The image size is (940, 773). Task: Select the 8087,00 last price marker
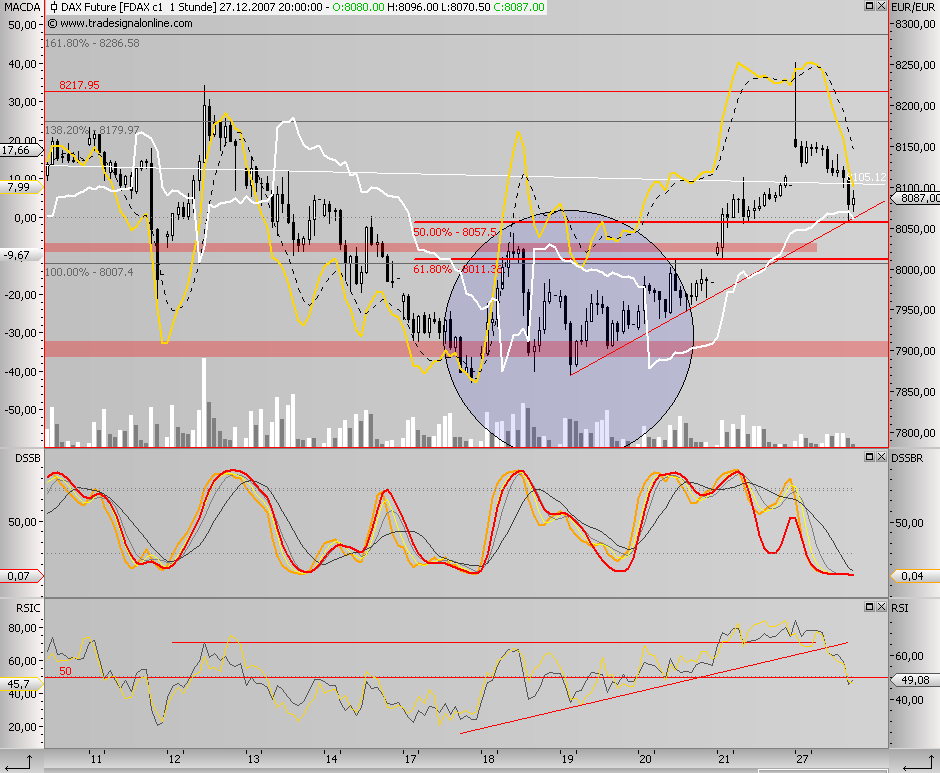[x=917, y=198]
